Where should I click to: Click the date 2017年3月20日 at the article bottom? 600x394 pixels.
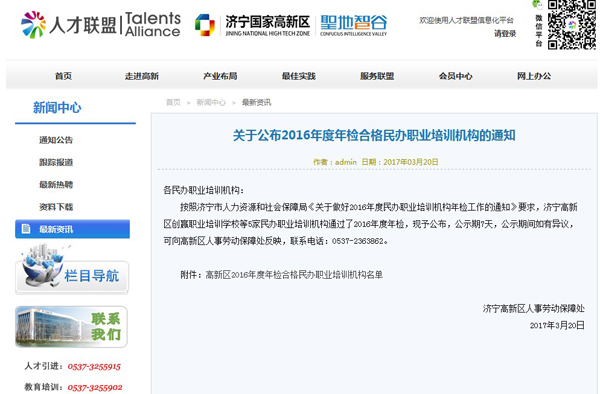click(x=557, y=325)
